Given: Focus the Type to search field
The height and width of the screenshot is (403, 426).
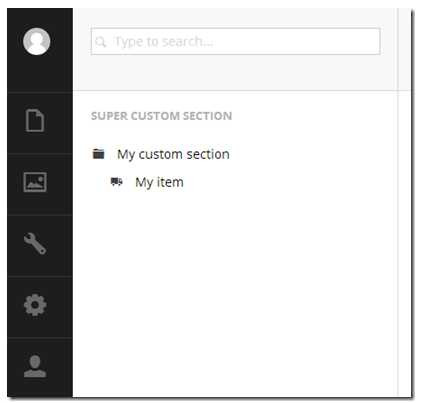Looking at the screenshot, I should point(235,41).
